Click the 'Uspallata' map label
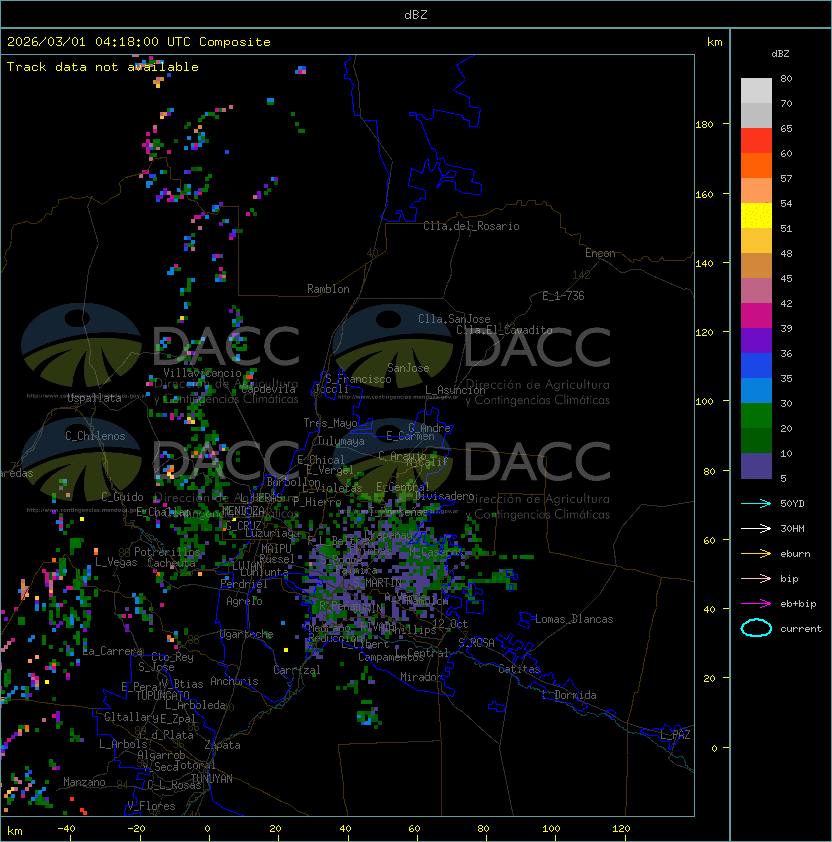This screenshot has height=842, width=832. (x=94, y=398)
